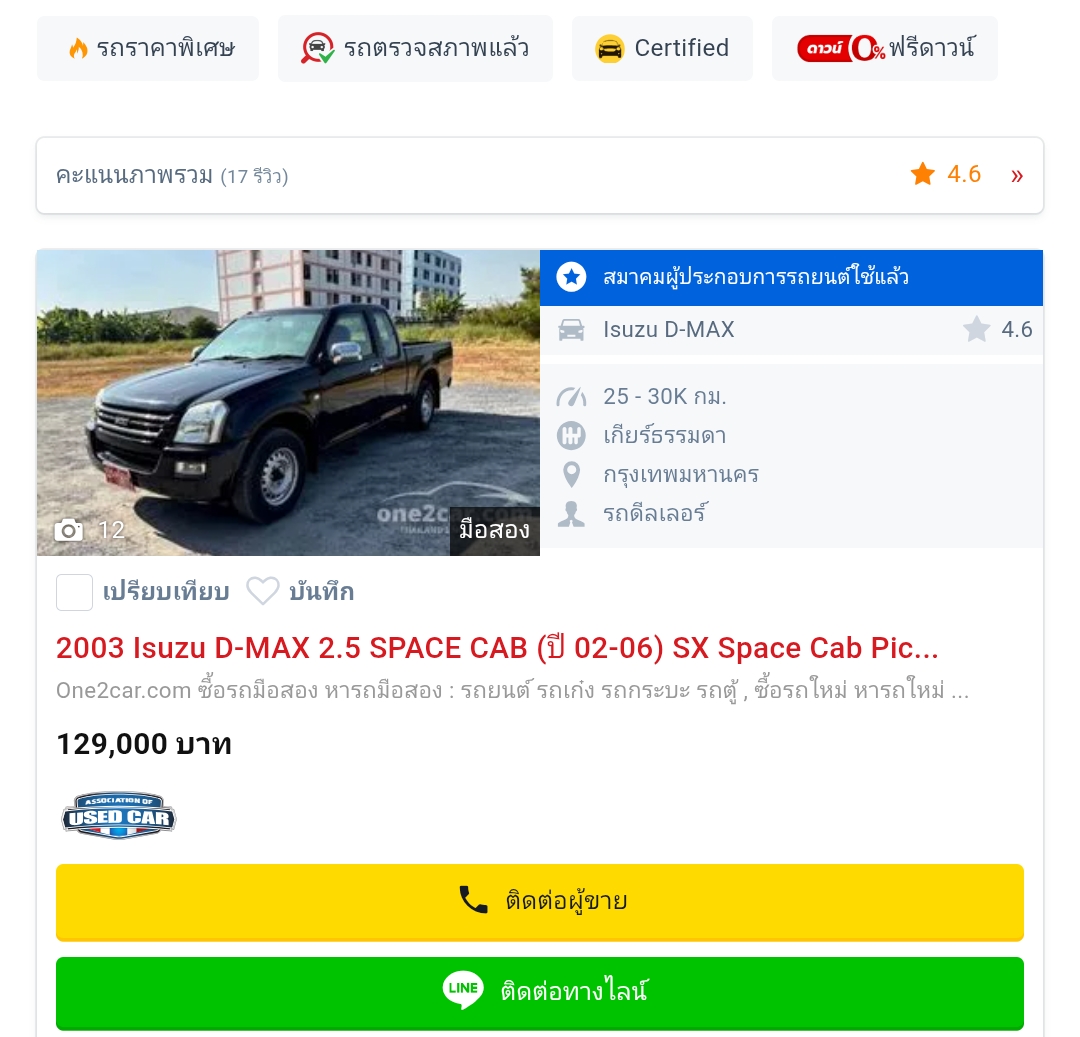
Task: Select the รถราคาพิเศษ filter tab
Action: click(148, 48)
